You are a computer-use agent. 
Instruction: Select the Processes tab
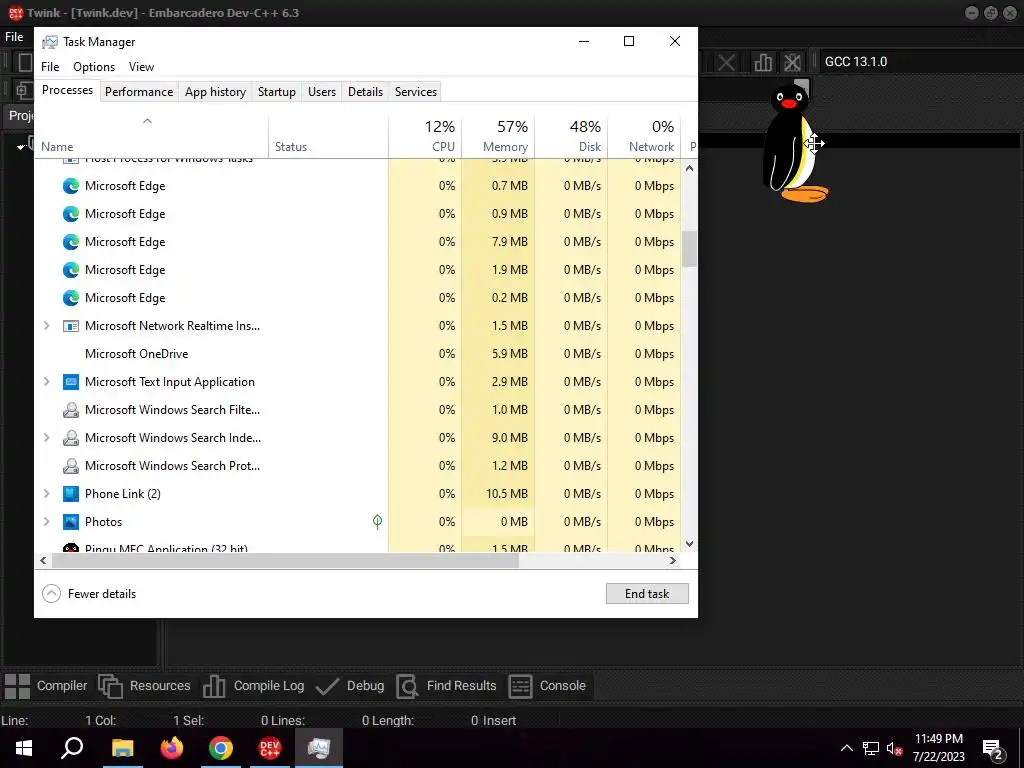point(67,90)
